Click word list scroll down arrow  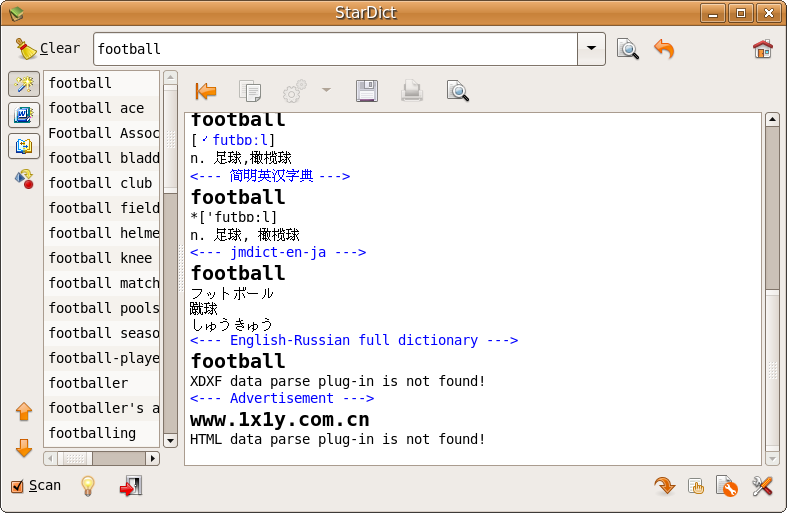tap(171, 441)
